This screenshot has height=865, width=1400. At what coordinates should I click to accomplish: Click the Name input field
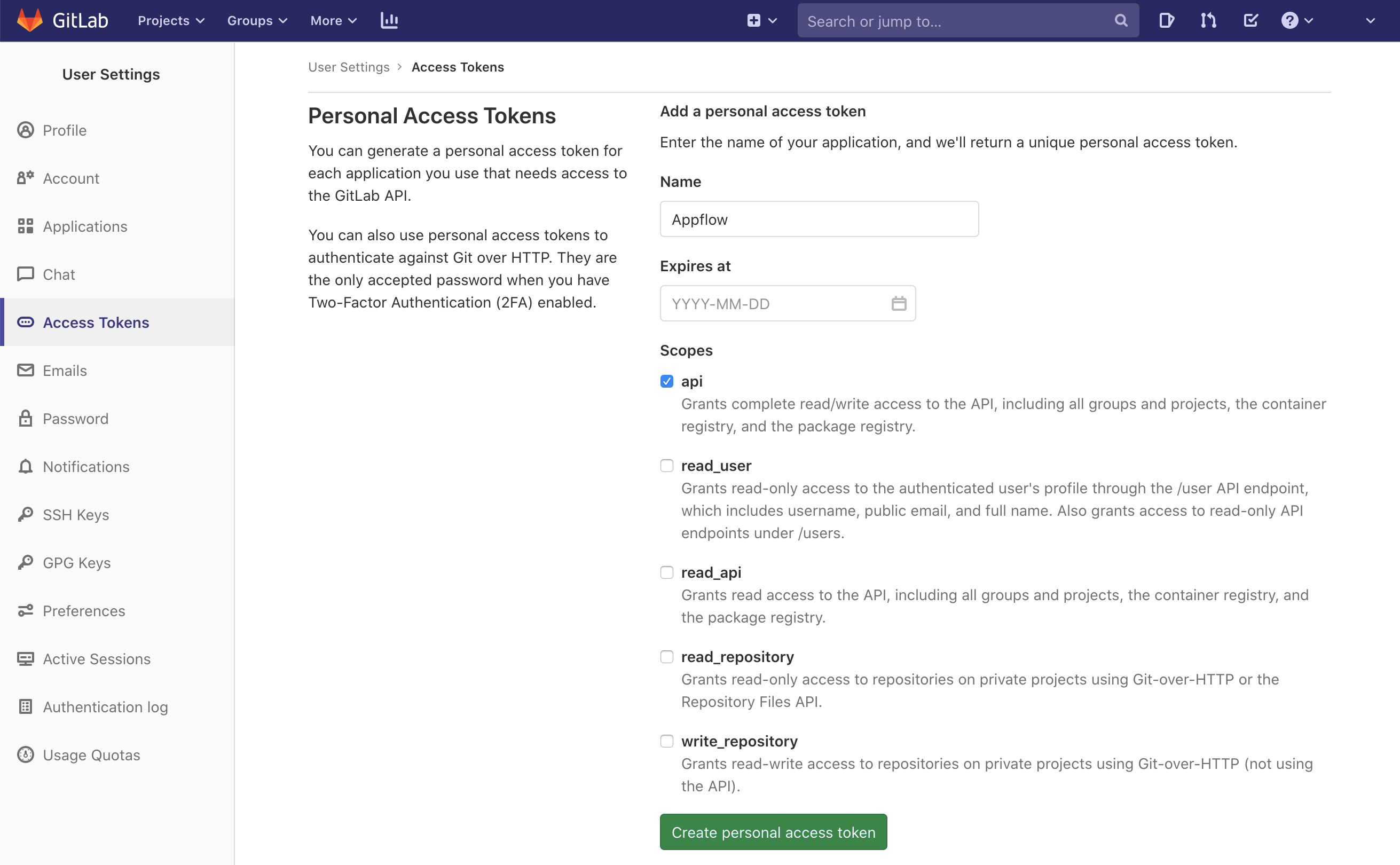click(819, 218)
